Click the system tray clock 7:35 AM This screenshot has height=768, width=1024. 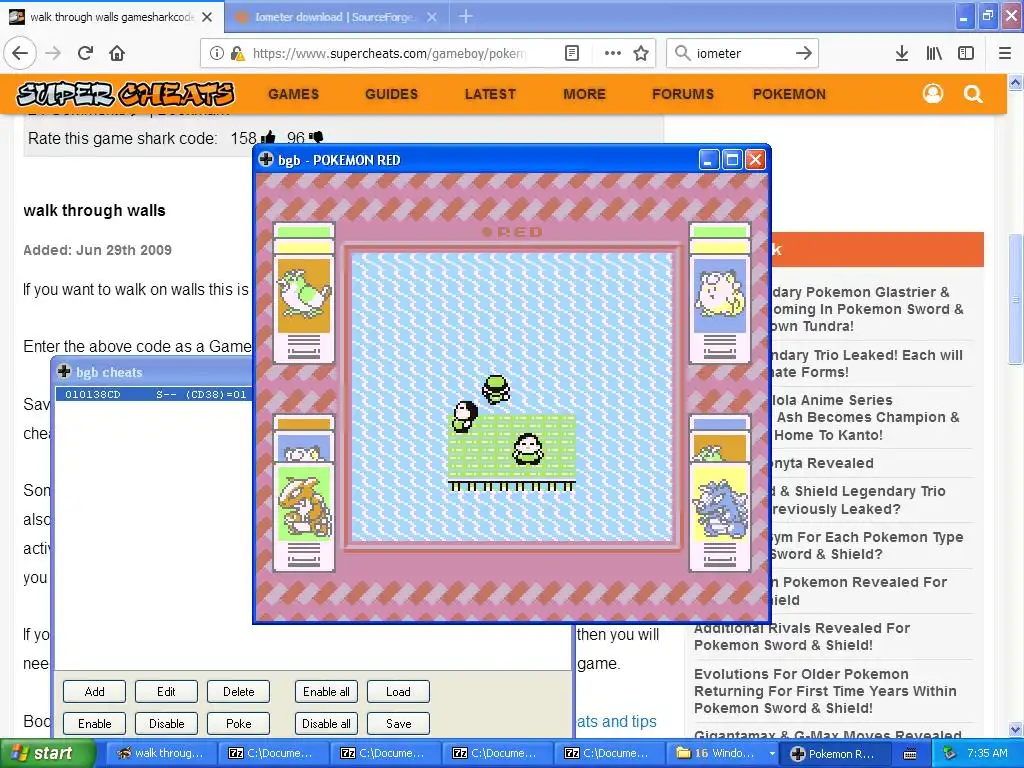(987, 753)
